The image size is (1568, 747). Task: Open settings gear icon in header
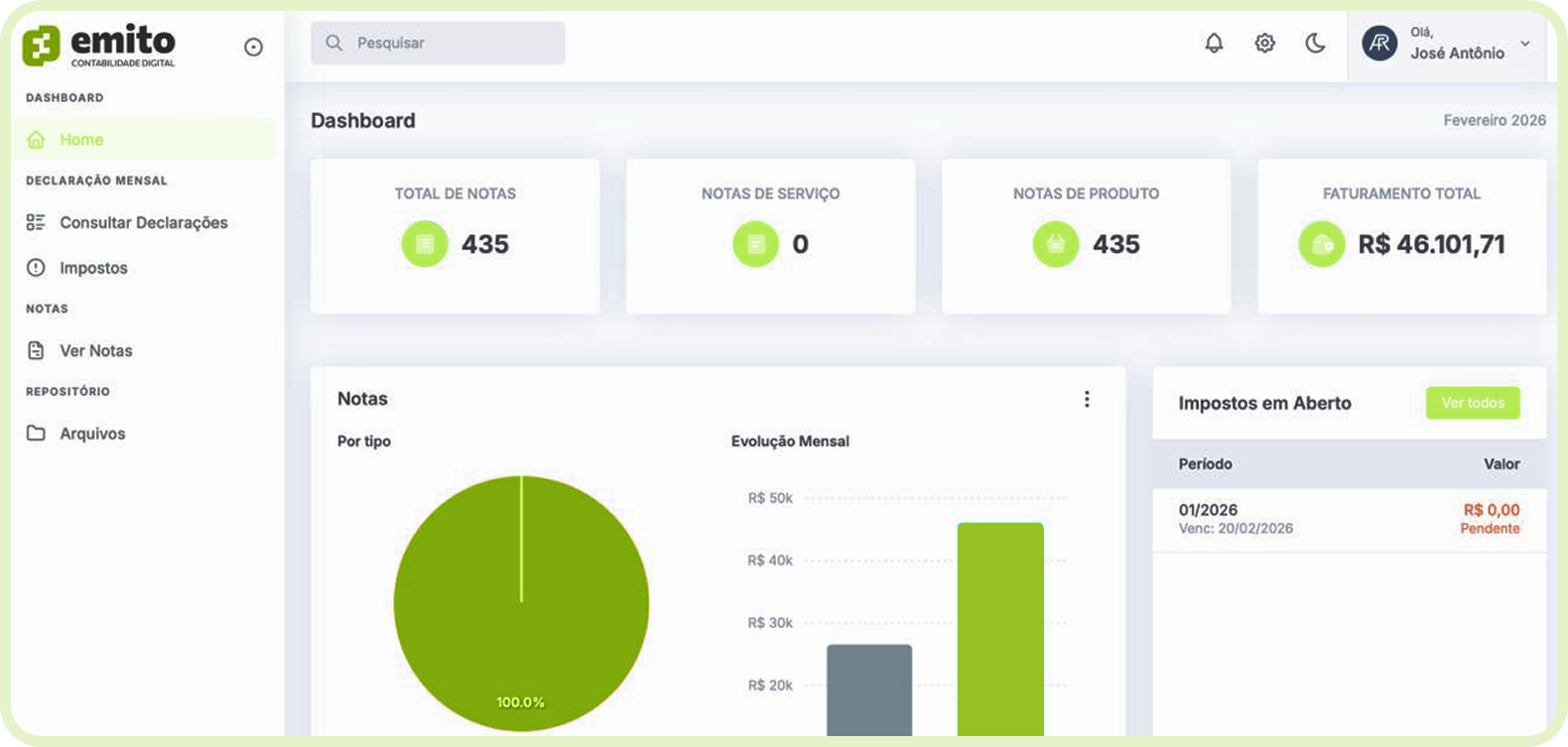1264,43
